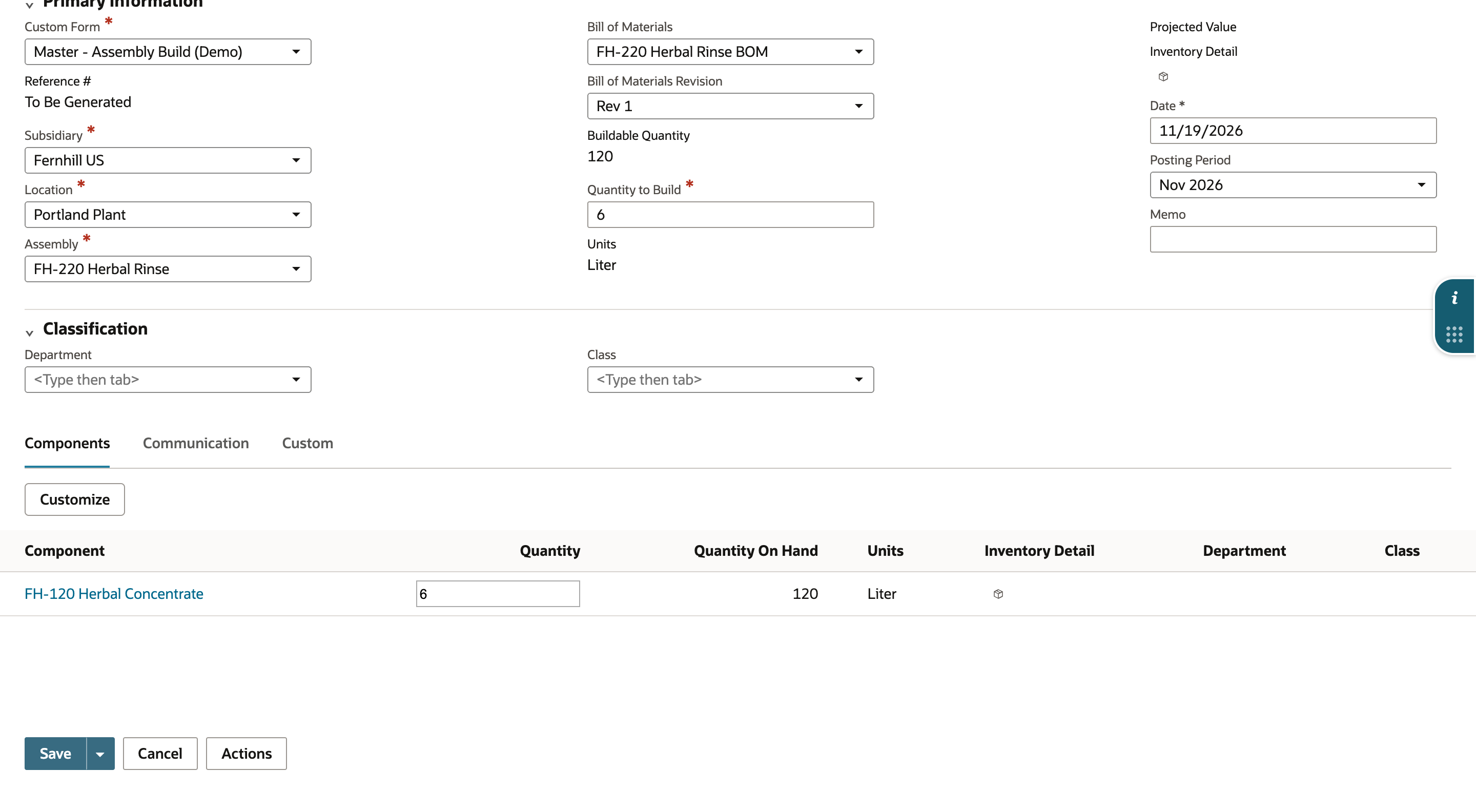The image size is (1476, 812).
Task: Click the Class column header
Action: tap(1402, 551)
